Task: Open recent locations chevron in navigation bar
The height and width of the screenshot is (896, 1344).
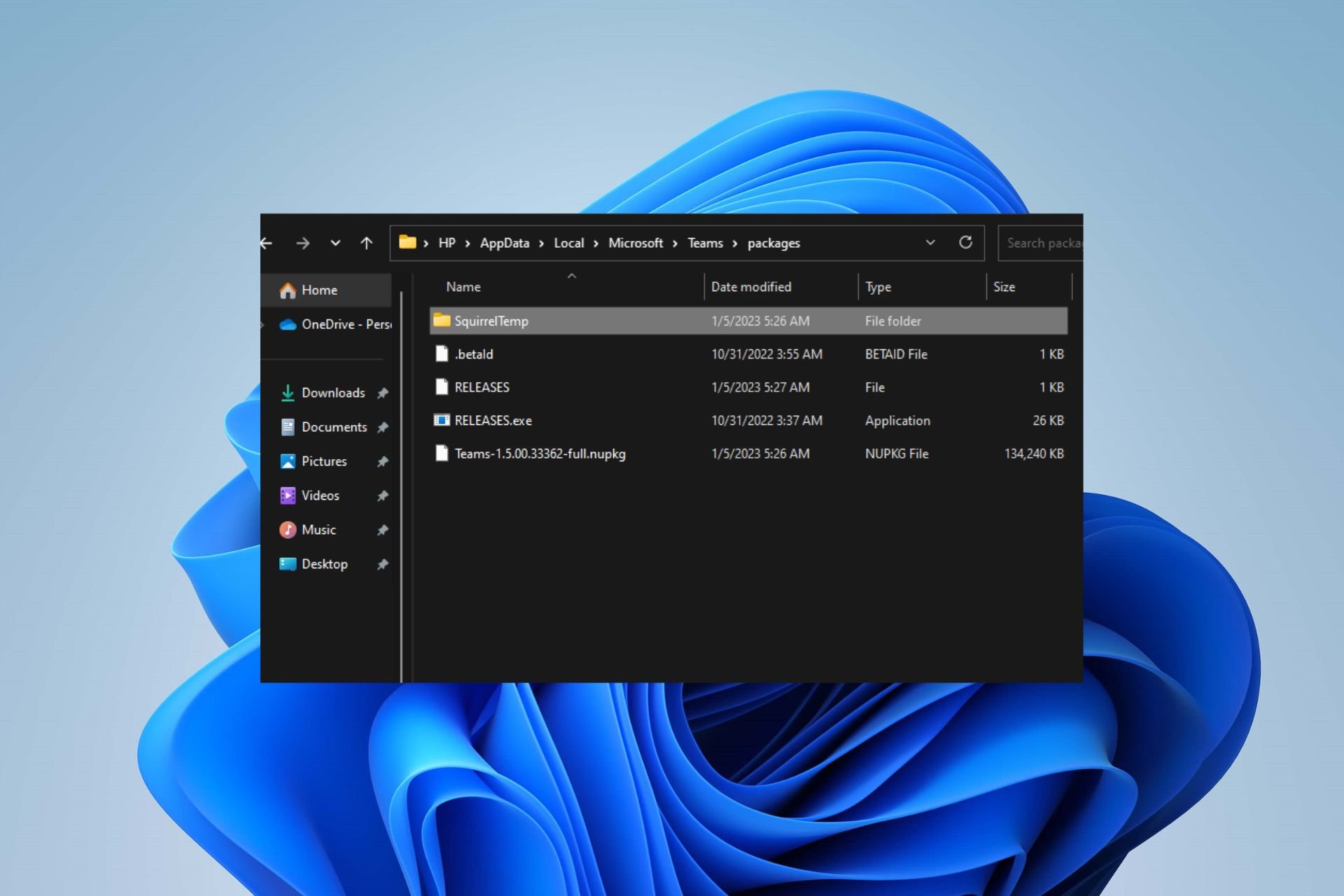Action: click(335, 243)
